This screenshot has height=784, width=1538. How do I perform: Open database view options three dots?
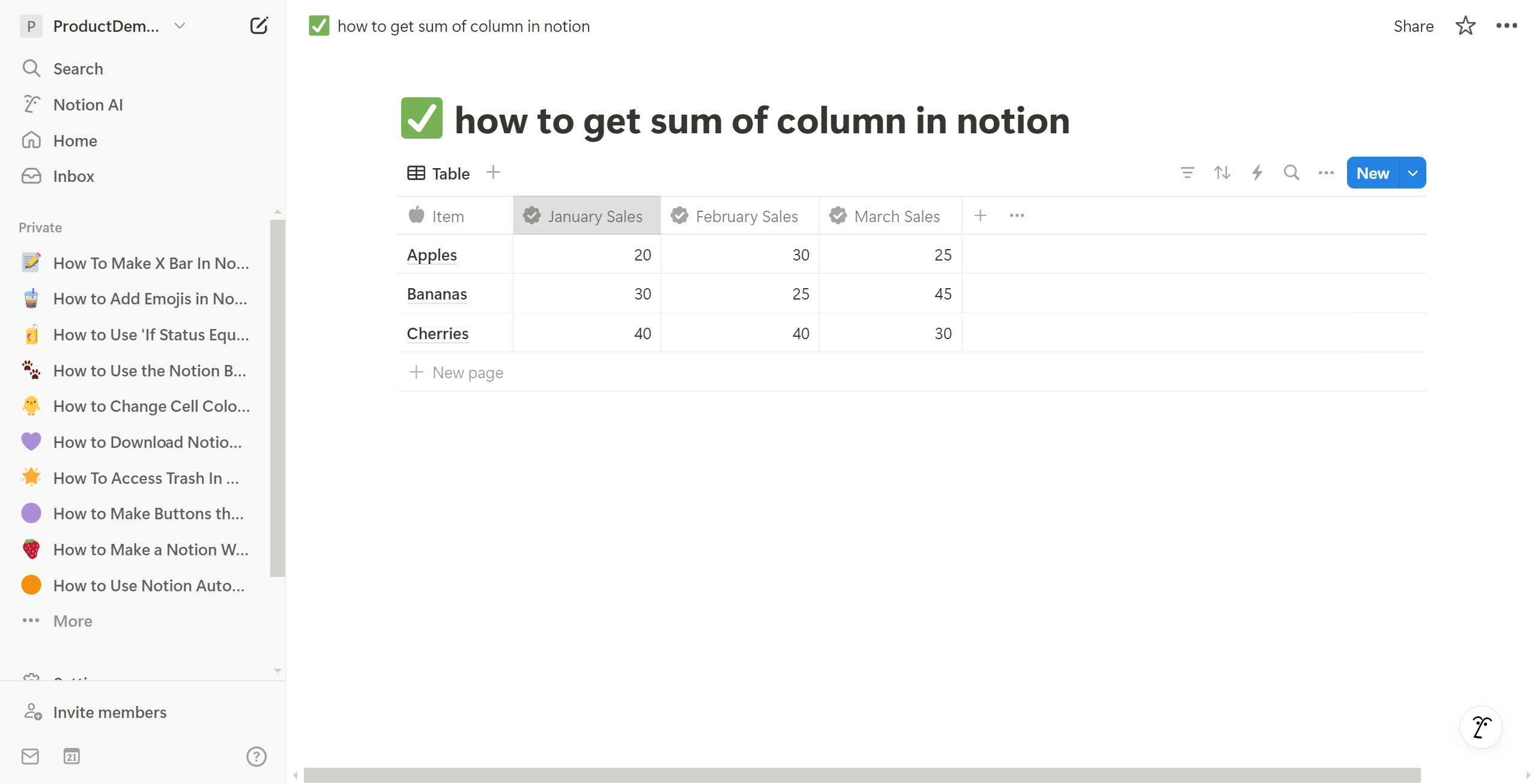click(1326, 173)
